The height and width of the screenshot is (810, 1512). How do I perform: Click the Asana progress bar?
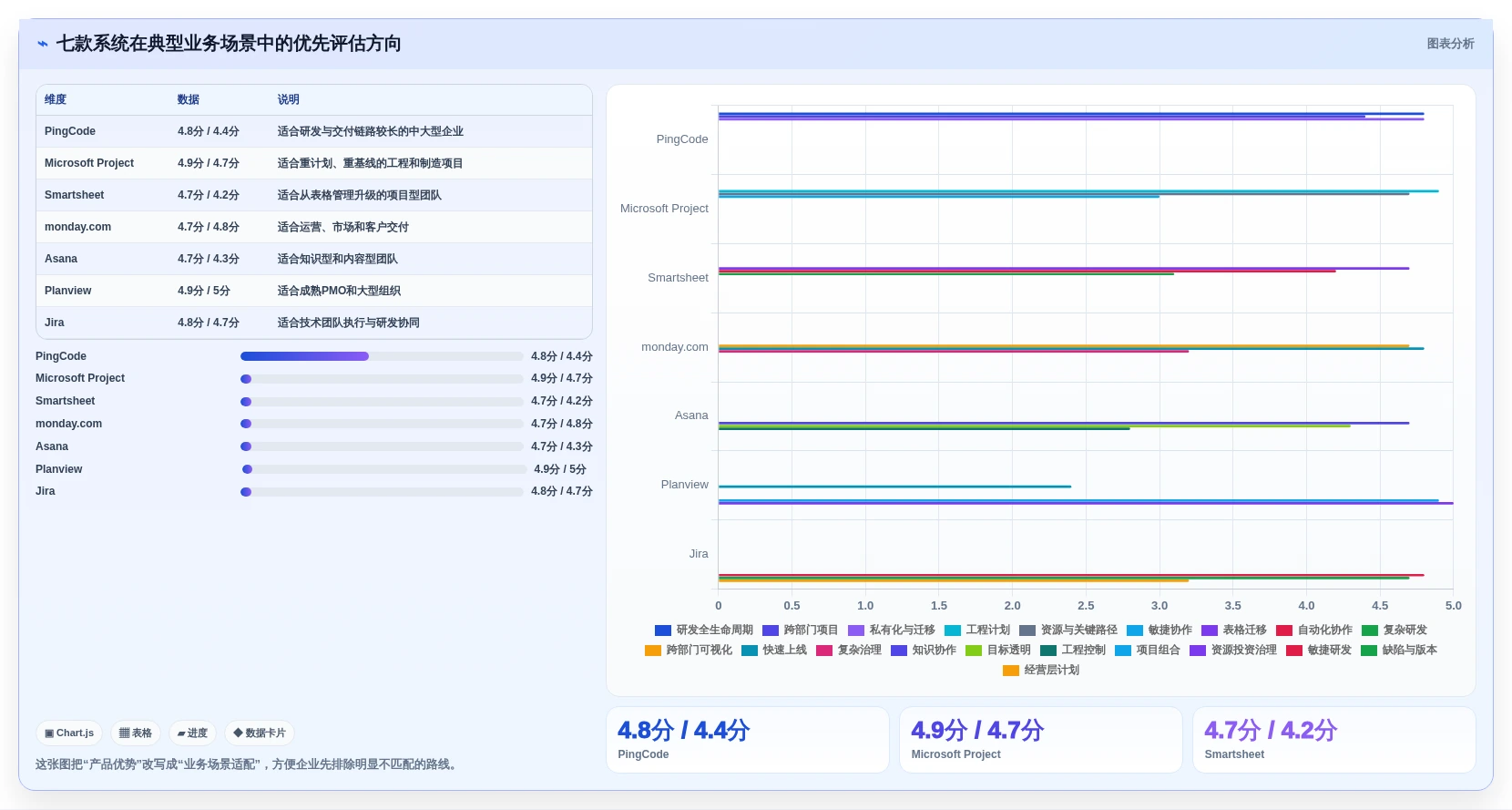(382, 446)
